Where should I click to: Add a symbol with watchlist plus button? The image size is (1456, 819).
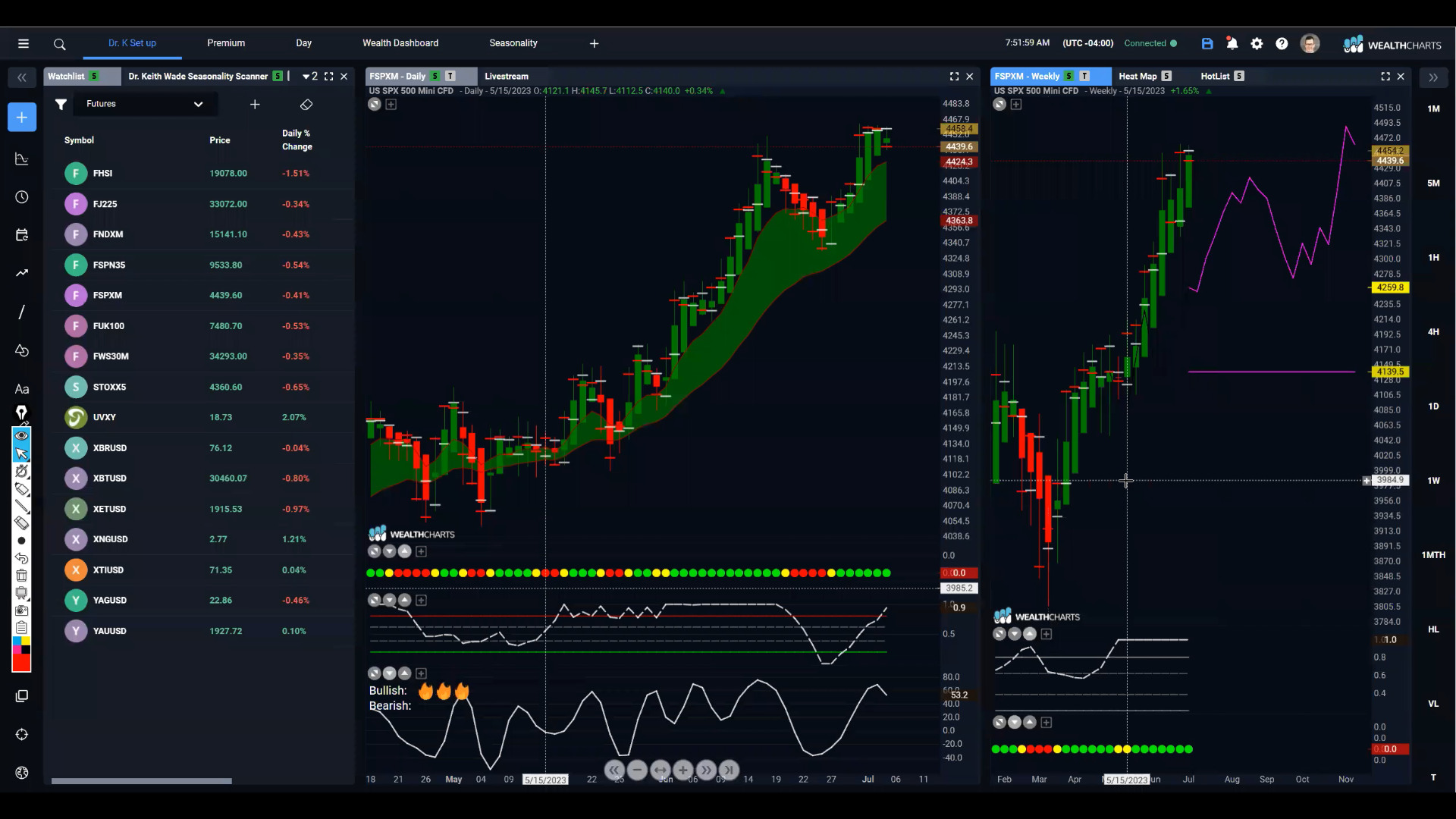click(255, 105)
